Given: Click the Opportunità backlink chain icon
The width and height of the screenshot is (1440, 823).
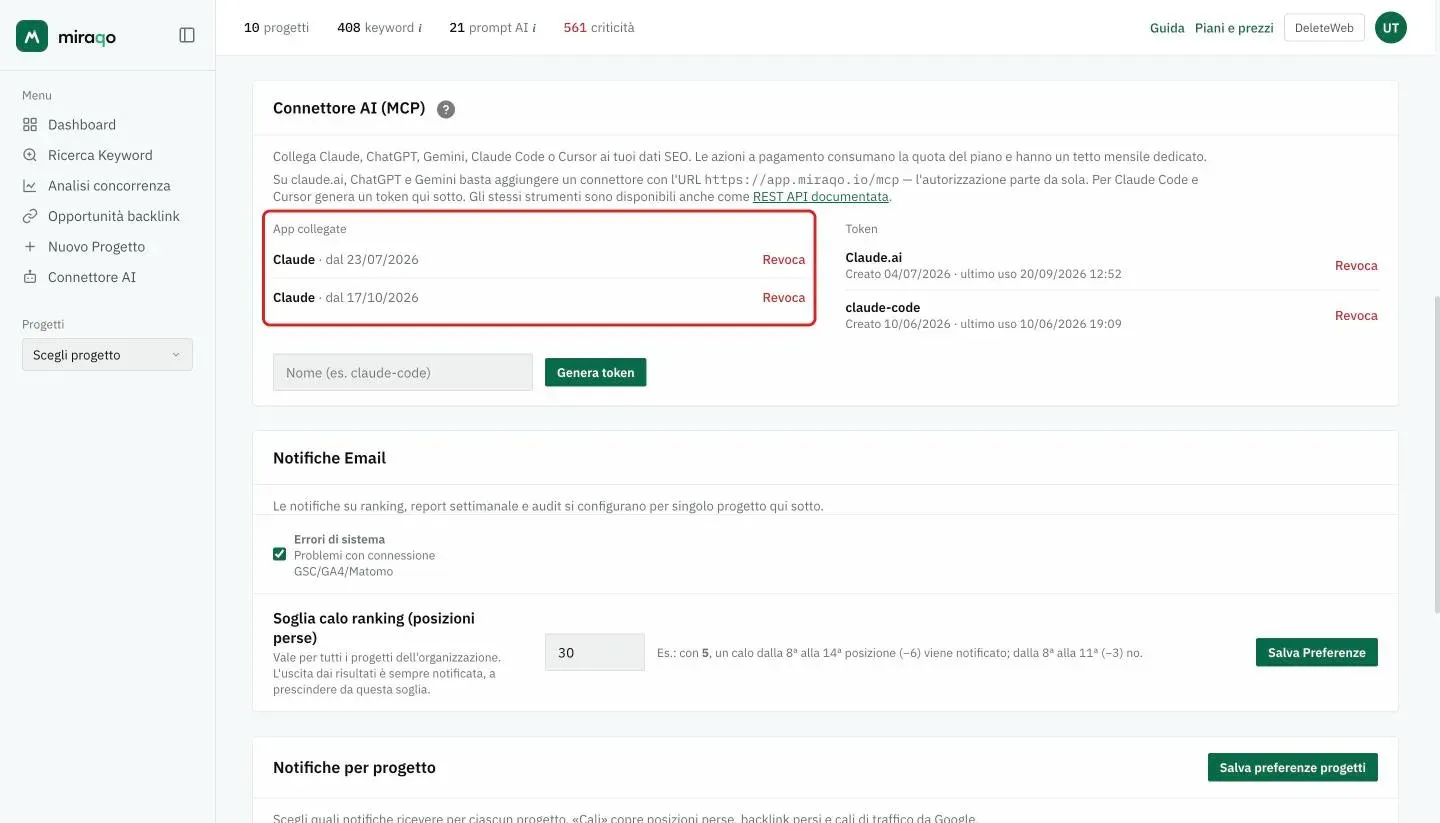Looking at the screenshot, I should [x=29, y=216].
